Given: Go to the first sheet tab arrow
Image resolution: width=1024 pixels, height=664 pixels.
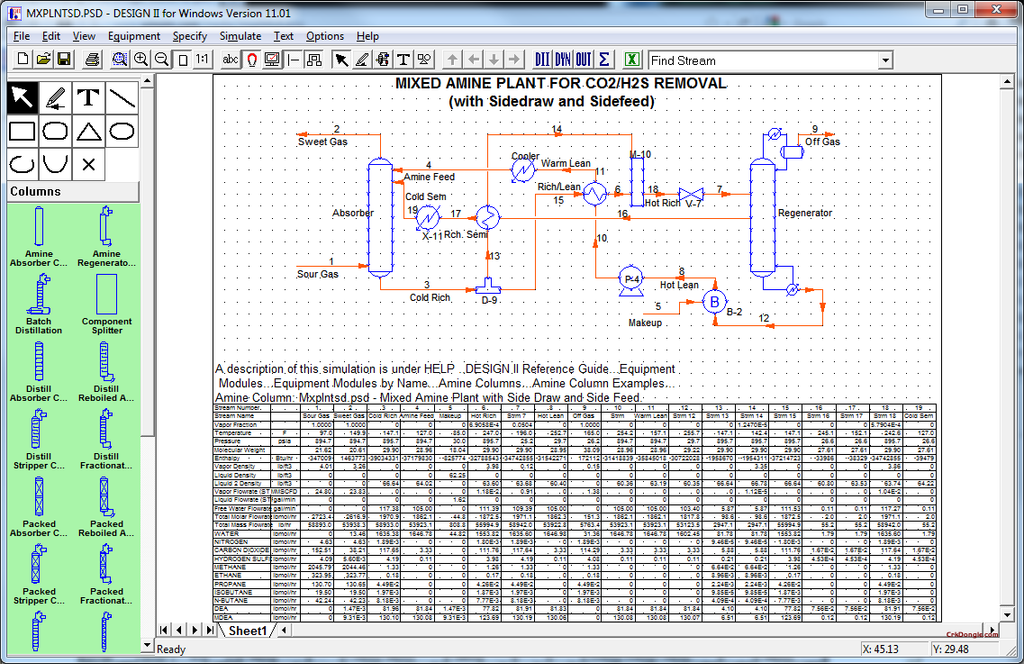Looking at the screenshot, I should click(164, 630).
